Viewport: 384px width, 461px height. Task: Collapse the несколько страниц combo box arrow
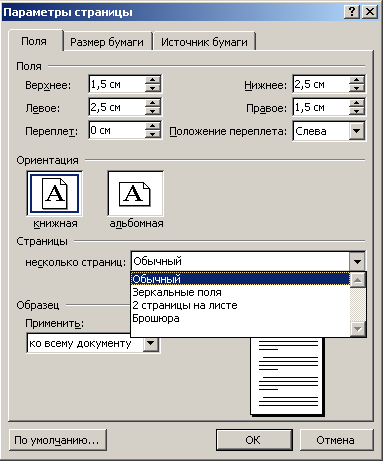[x=357, y=262]
